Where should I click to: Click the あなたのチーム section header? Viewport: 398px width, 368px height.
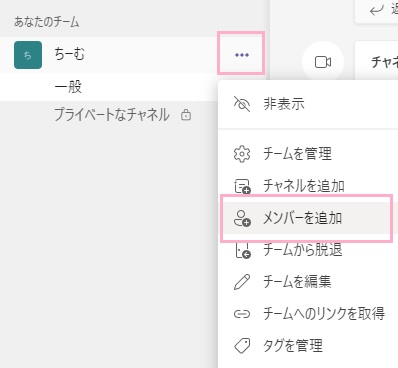coord(47,22)
